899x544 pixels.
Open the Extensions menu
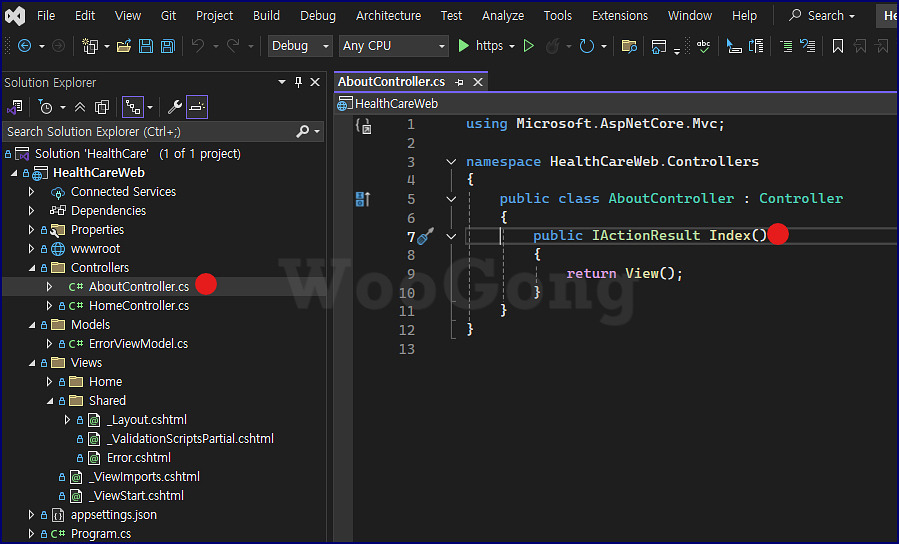620,15
